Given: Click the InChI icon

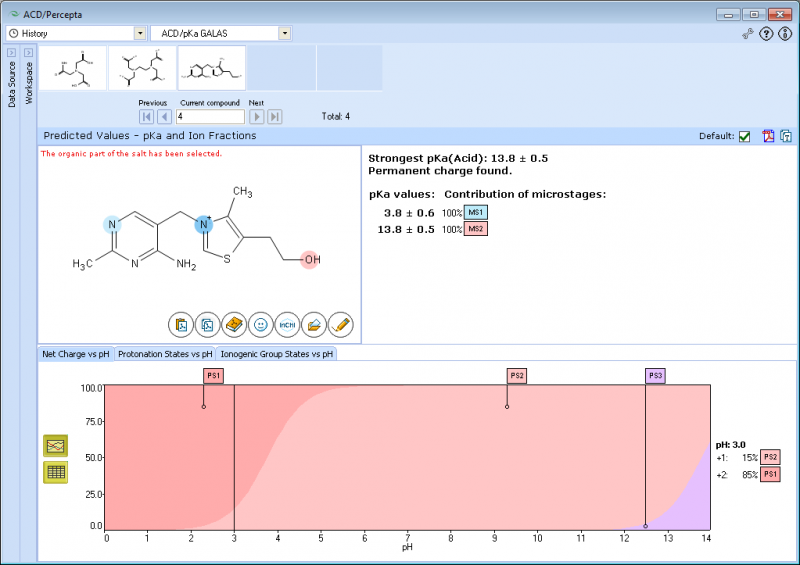Looking at the screenshot, I should 287,325.
